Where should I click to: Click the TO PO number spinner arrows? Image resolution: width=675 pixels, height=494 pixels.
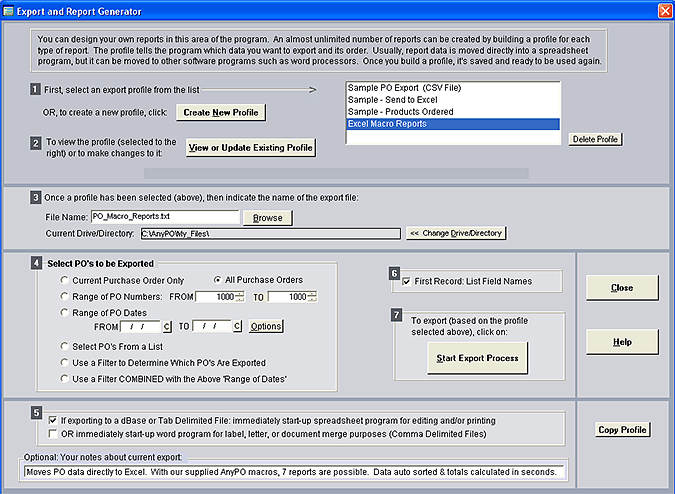tap(313, 297)
